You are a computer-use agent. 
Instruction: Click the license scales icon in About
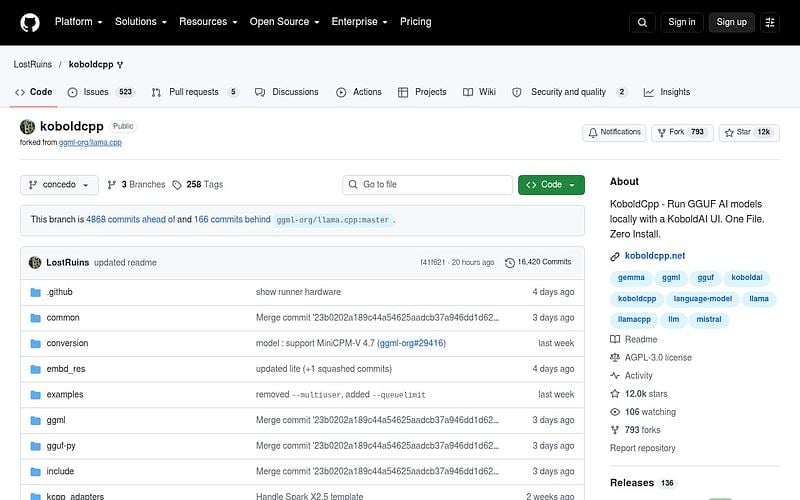(x=615, y=358)
